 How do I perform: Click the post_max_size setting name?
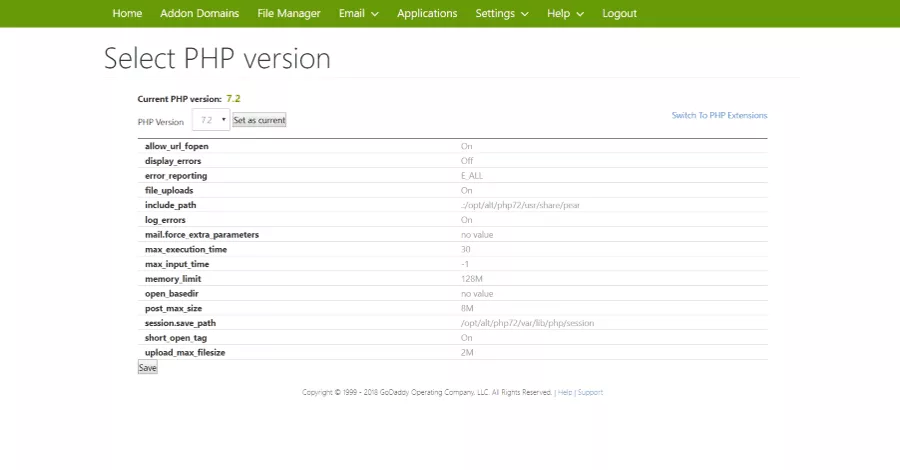173,308
